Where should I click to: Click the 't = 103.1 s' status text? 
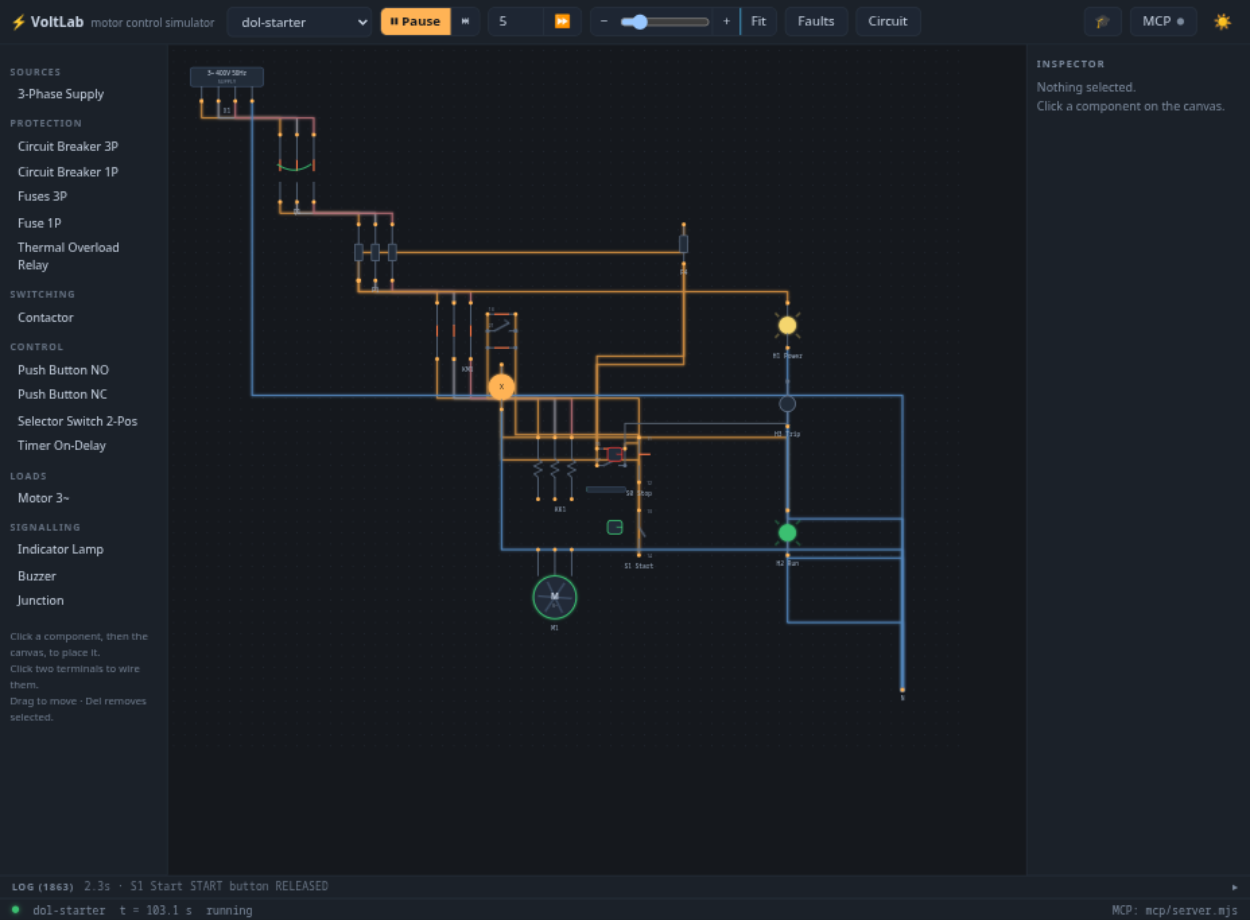click(155, 910)
